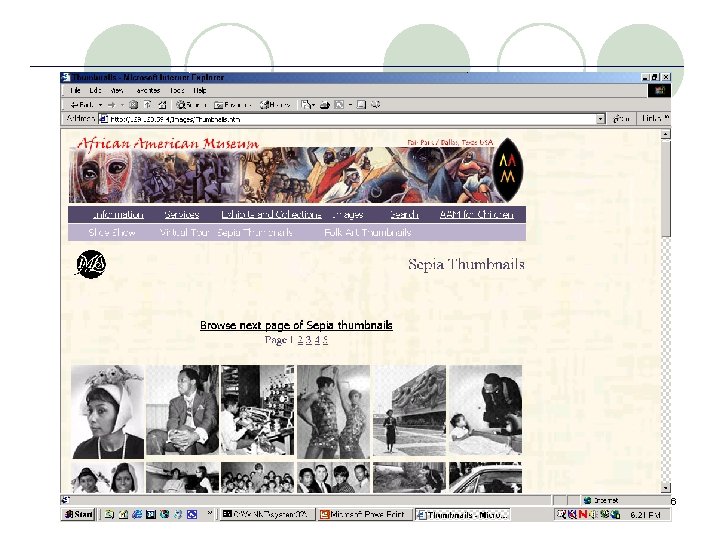Click the Search nav link
This screenshot has height=540, width=720.
pyautogui.click(x=404, y=214)
